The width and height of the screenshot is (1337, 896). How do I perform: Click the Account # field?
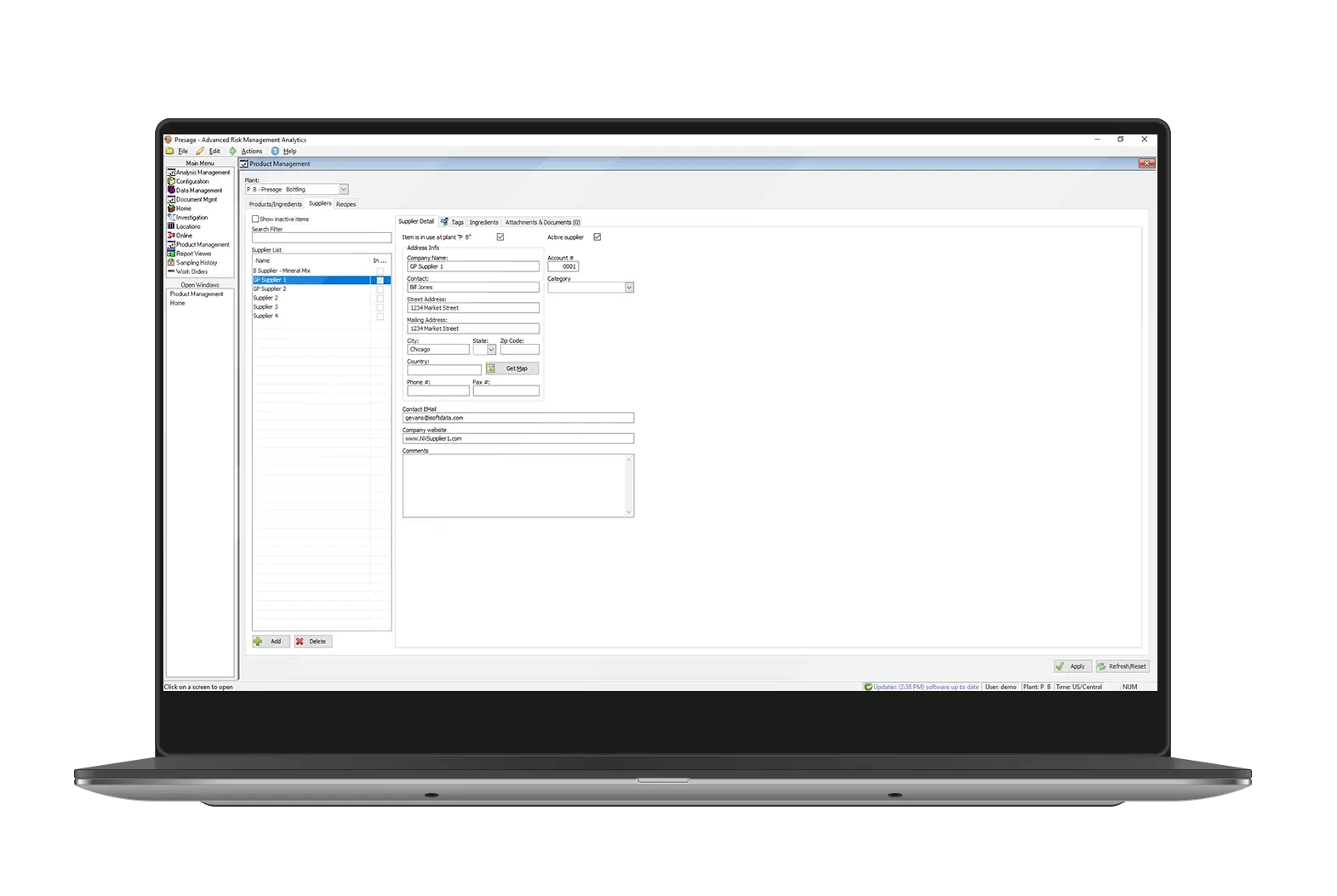563,266
